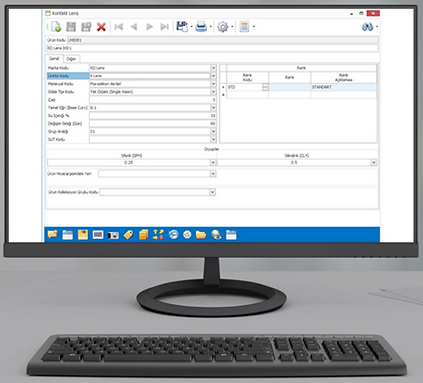Click the Üretici Kodu highlighted label
The height and width of the screenshot is (383, 423).
68,76
